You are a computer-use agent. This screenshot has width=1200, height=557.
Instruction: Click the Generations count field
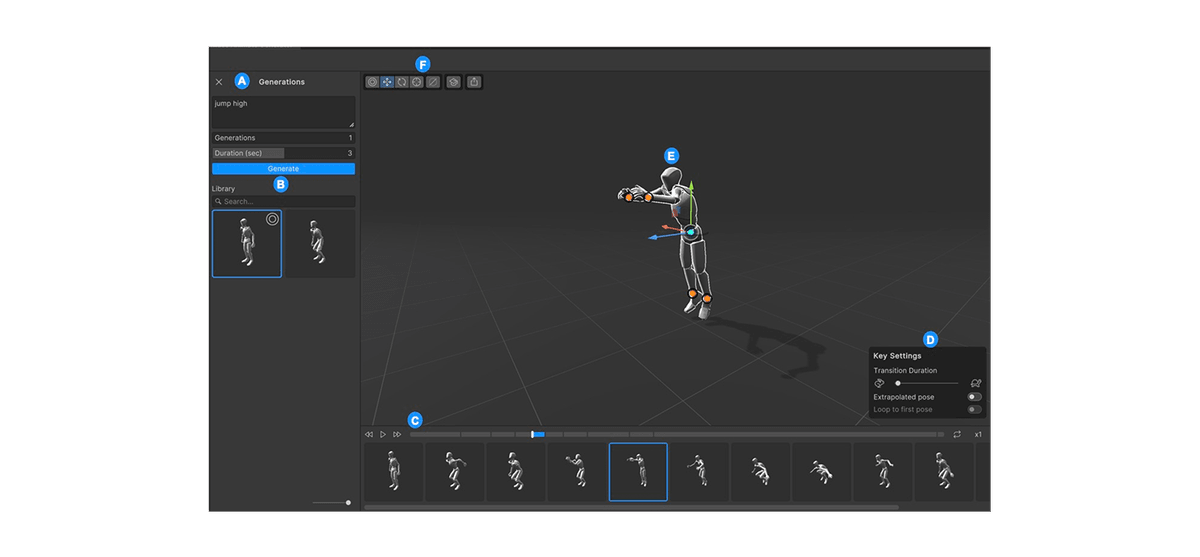pos(283,138)
